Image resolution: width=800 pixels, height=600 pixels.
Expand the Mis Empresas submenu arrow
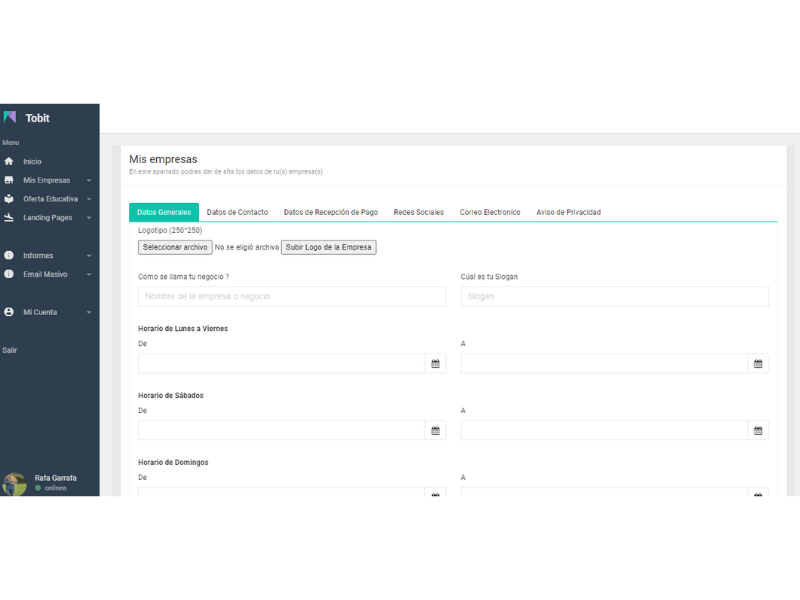tap(89, 181)
